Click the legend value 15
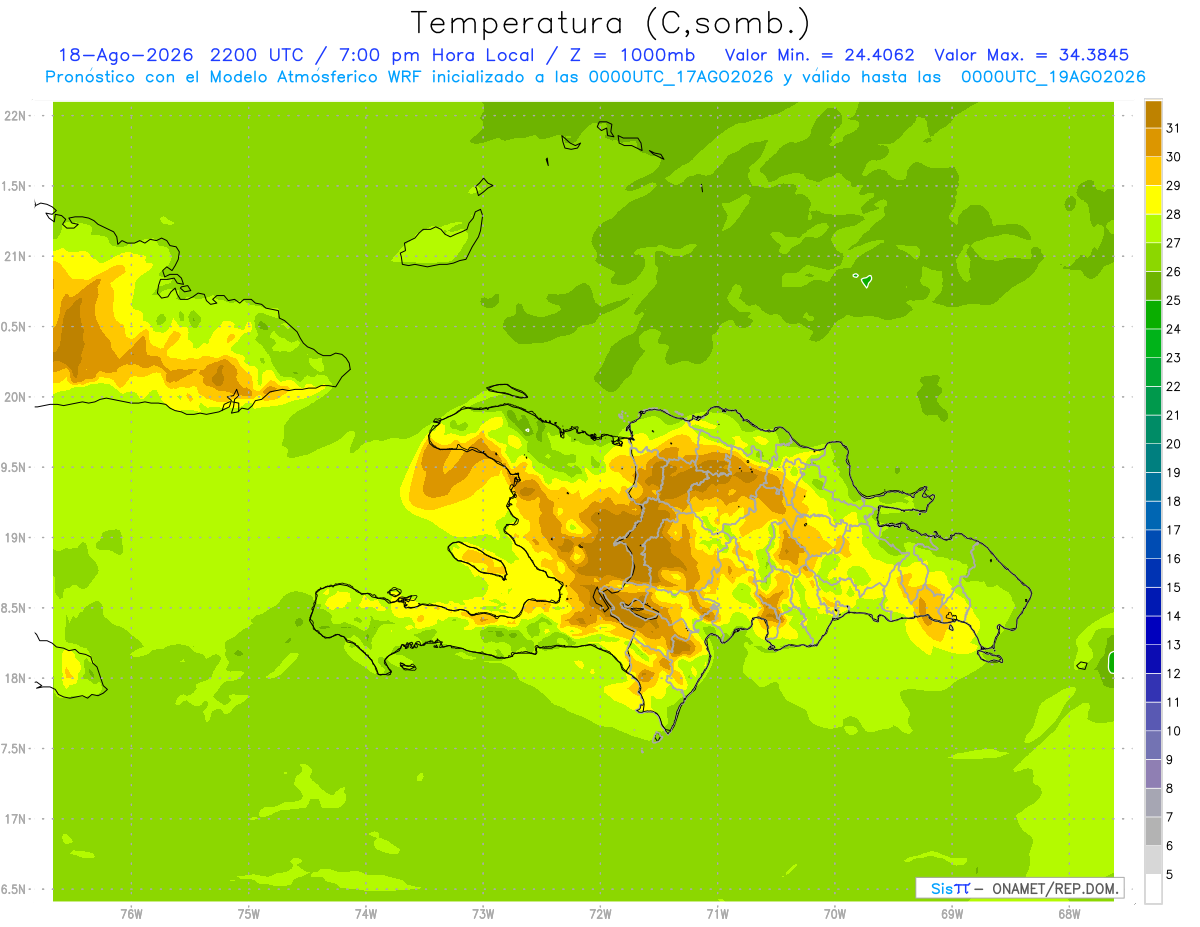 1173,587
